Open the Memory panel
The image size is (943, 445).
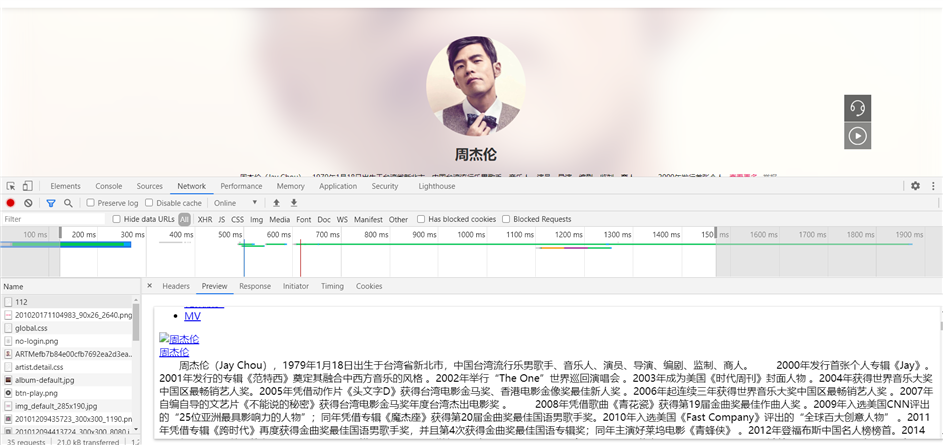point(290,186)
